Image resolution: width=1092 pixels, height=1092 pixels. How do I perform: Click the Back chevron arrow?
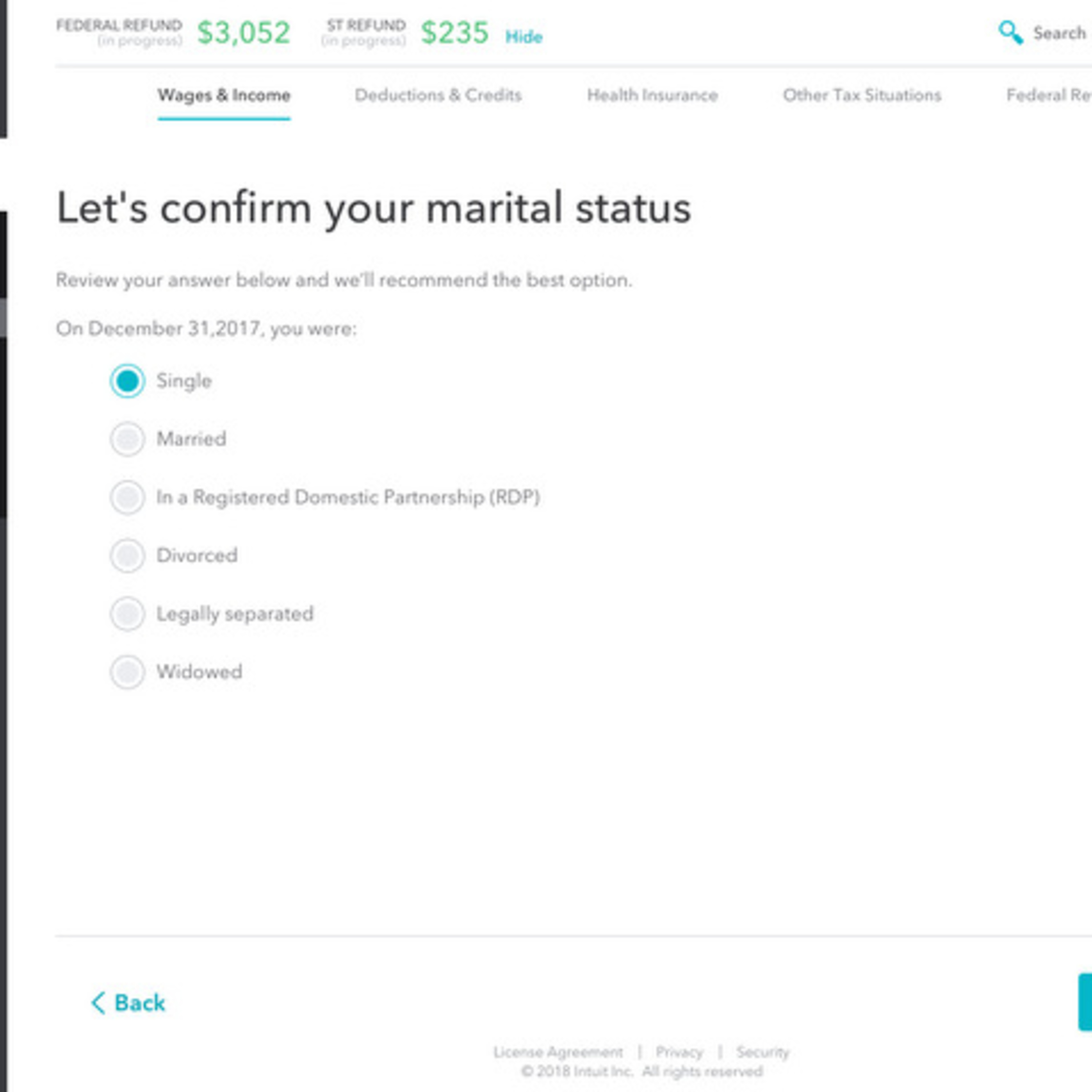click(x=98, y=1003)
